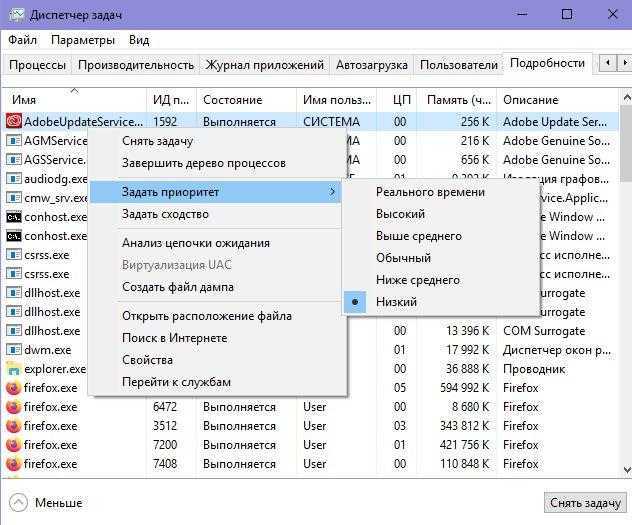632x525 pixels.
Task: Choose Открыть расположение файла
Action: 207,316
